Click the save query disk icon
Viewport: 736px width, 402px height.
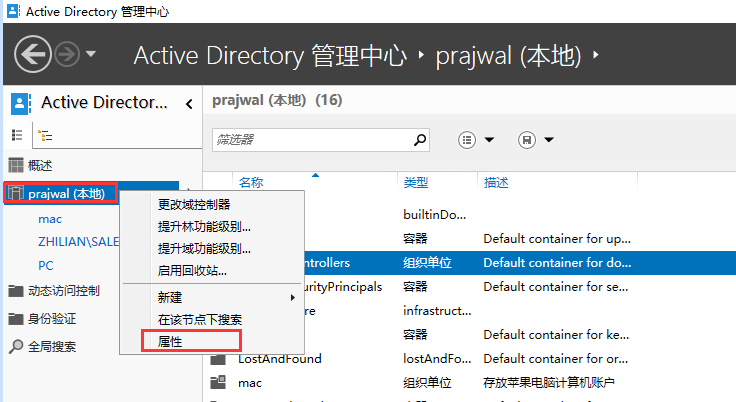(527, 140)
